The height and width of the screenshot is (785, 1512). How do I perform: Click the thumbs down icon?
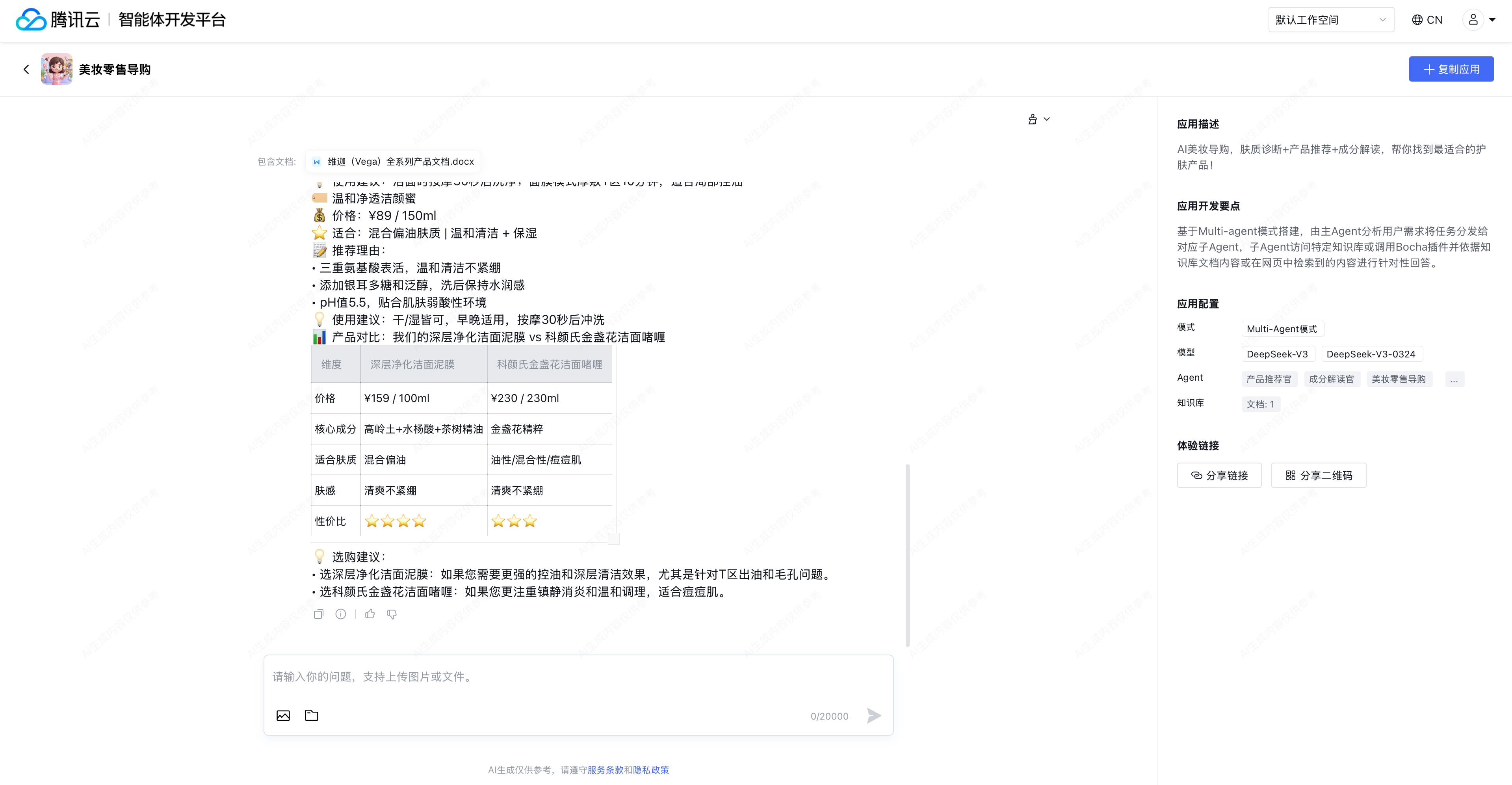click(392, 614)
